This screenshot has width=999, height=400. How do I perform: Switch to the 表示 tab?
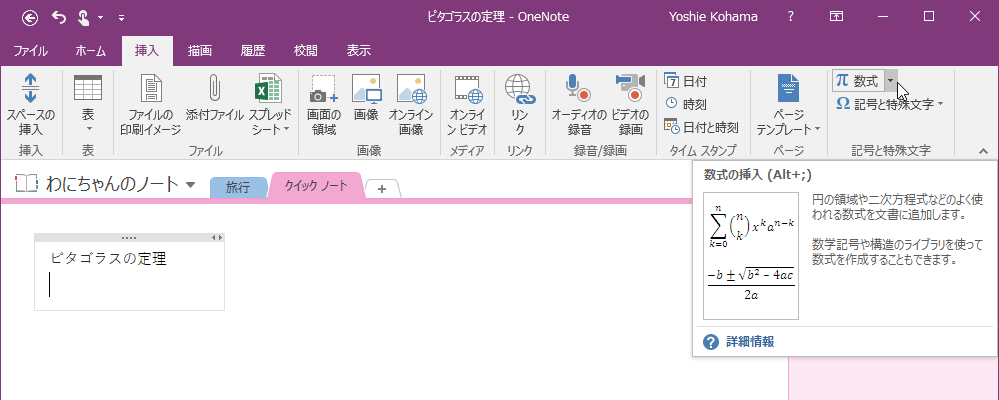tap(358, 51)
